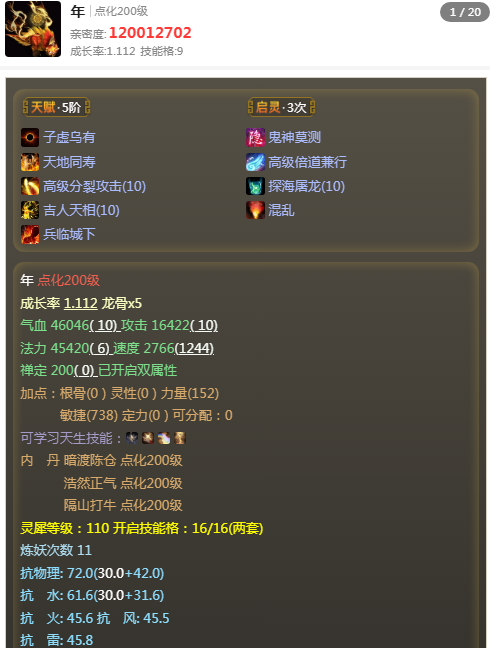This screenshot has height=648, width=490.
Task: Open the pet 年 portrait thumbnail
Action: [x=33, y=29]
